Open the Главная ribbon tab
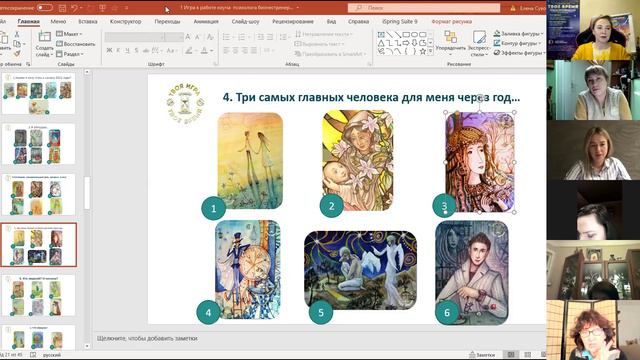The width and height of the screenshot is (640, 360). click(28, 21)
